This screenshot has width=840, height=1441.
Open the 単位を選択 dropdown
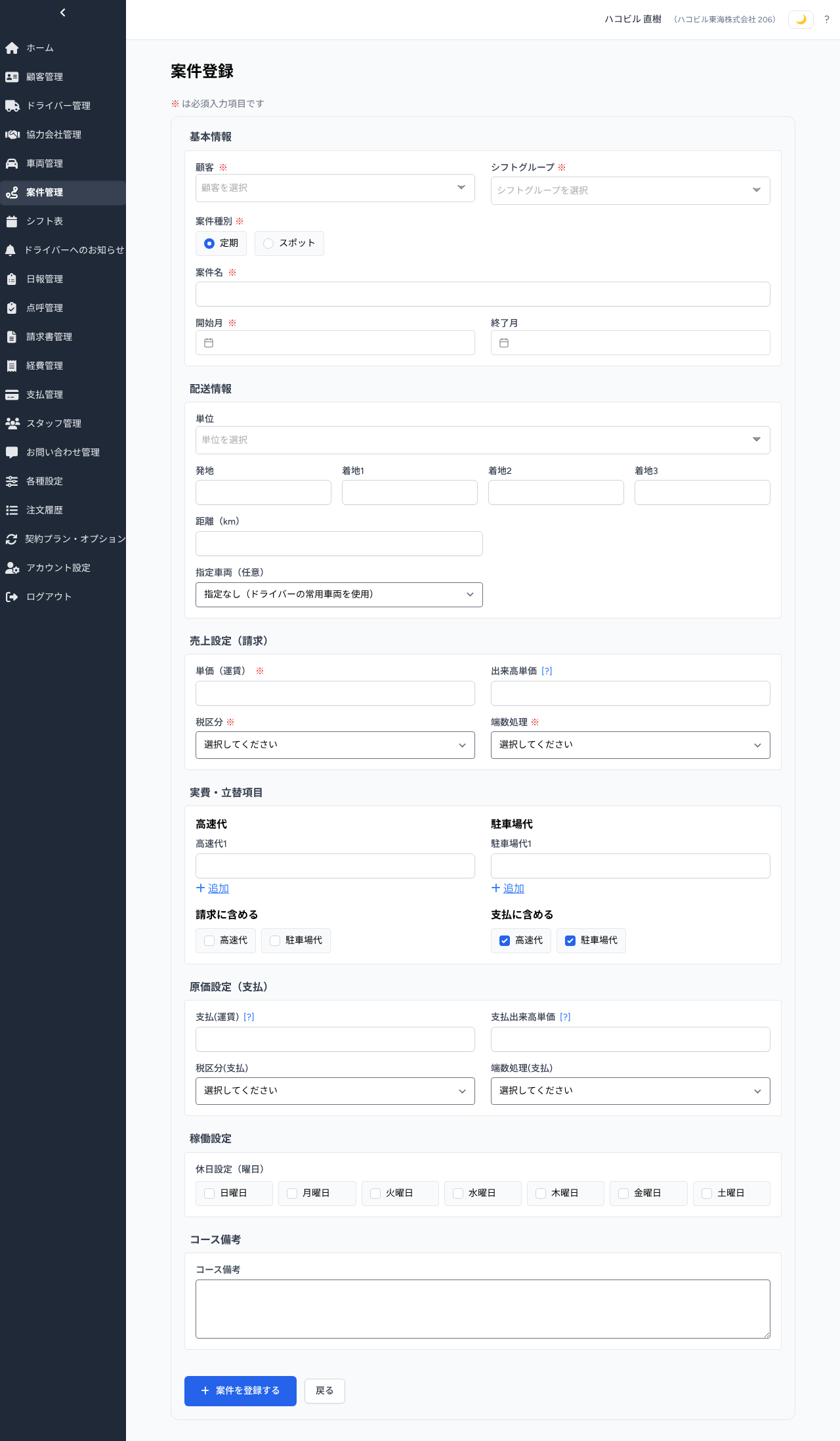(483, 440)
